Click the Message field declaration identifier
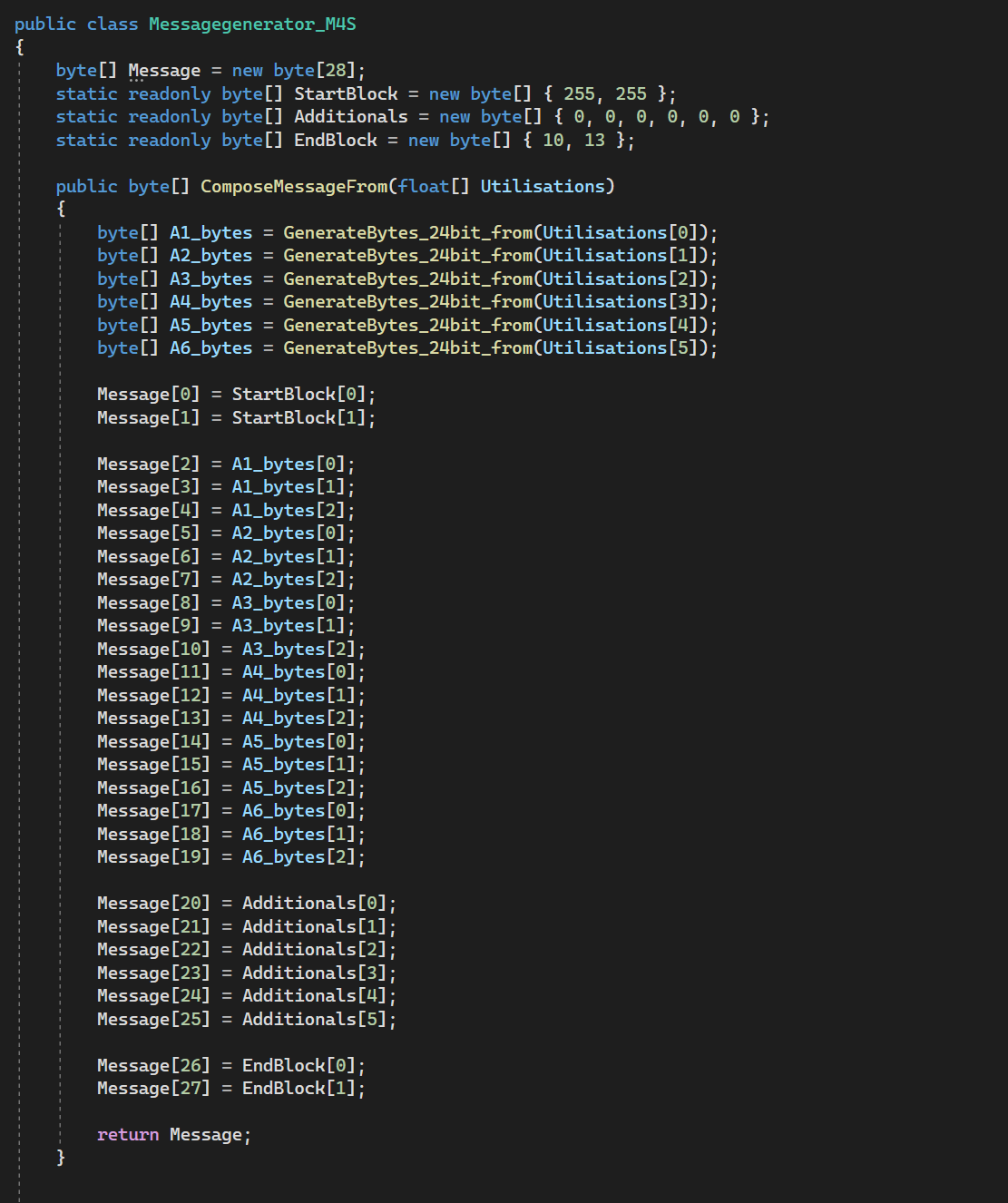 pos(164,71)
